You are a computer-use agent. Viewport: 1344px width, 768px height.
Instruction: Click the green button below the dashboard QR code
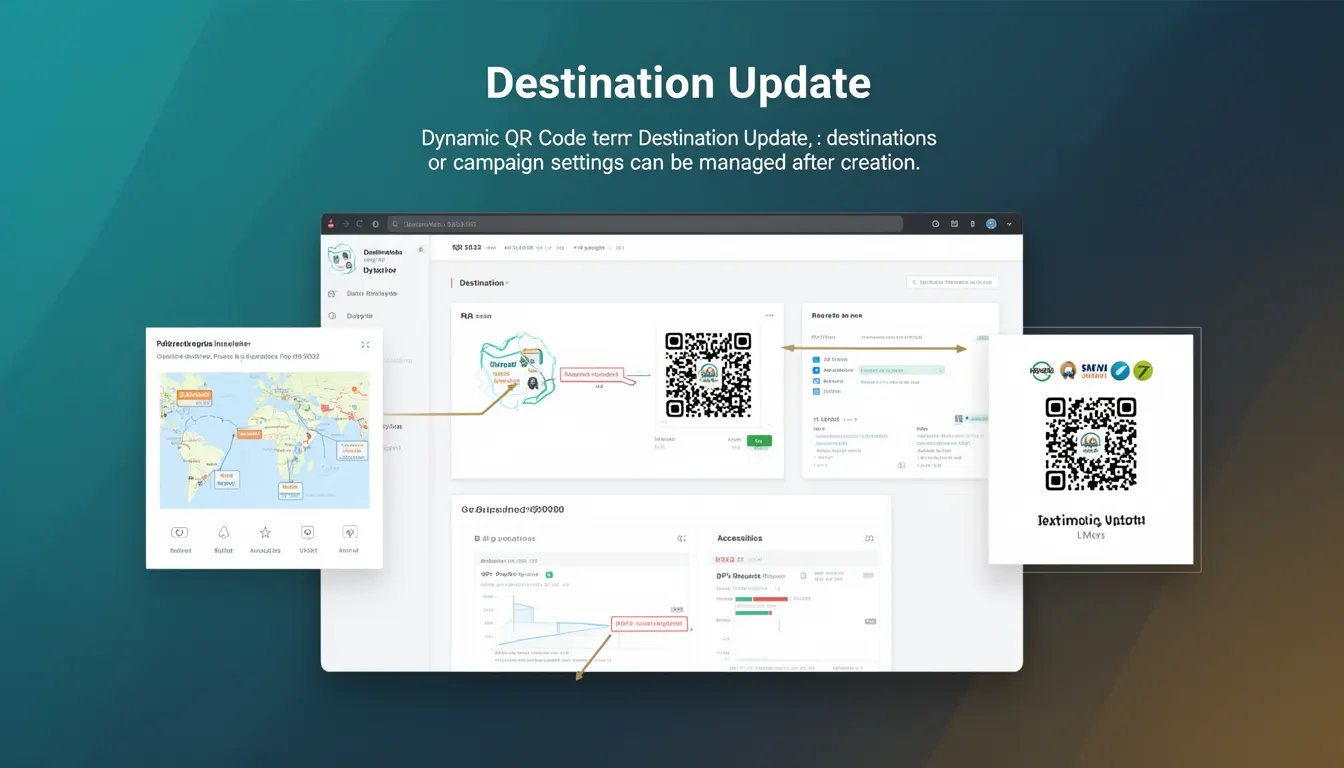tap(759, 440)
